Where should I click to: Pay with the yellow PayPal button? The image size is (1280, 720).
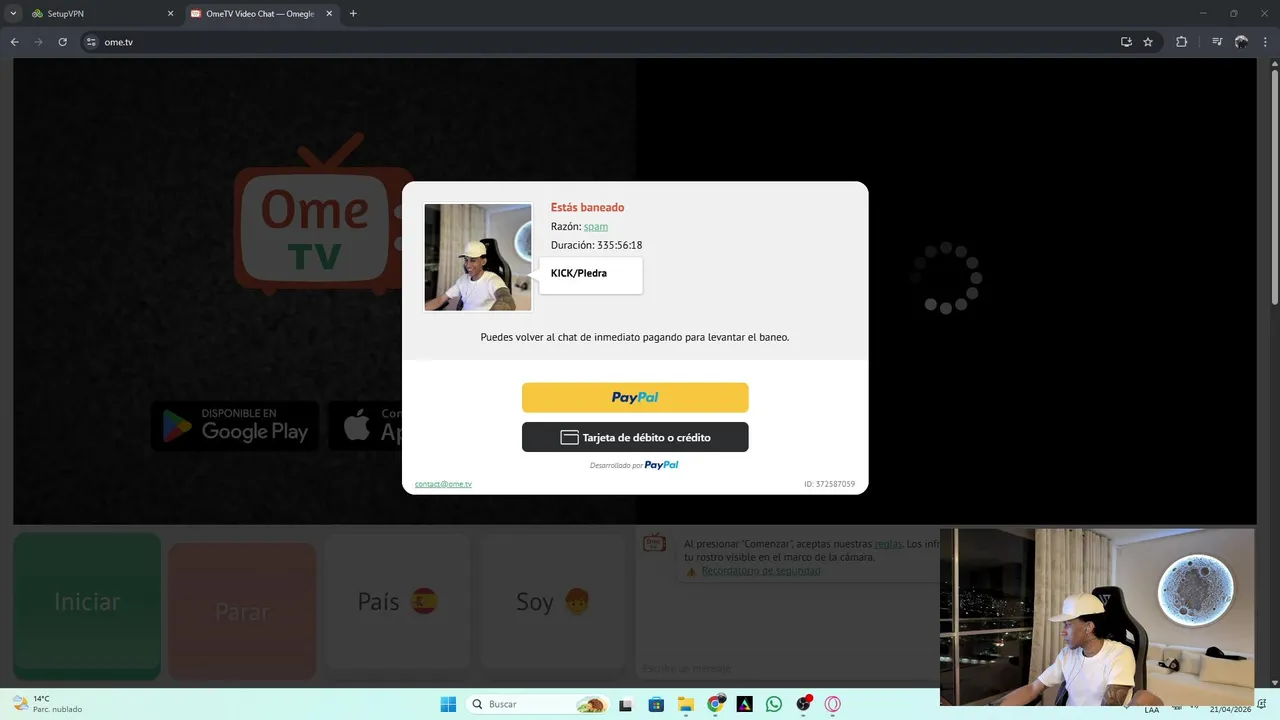(x=635, y=397)
